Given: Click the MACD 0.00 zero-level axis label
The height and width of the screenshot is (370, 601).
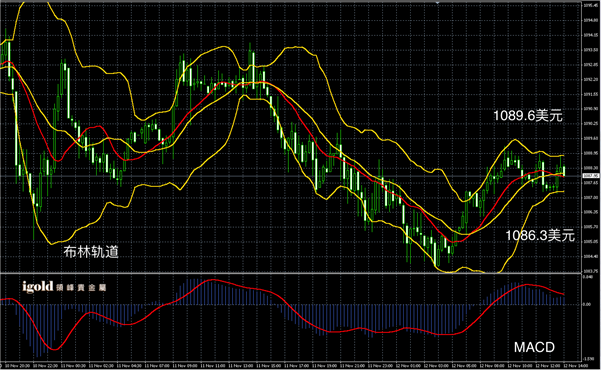Looking at the screenshot, I should coord(587,304).
